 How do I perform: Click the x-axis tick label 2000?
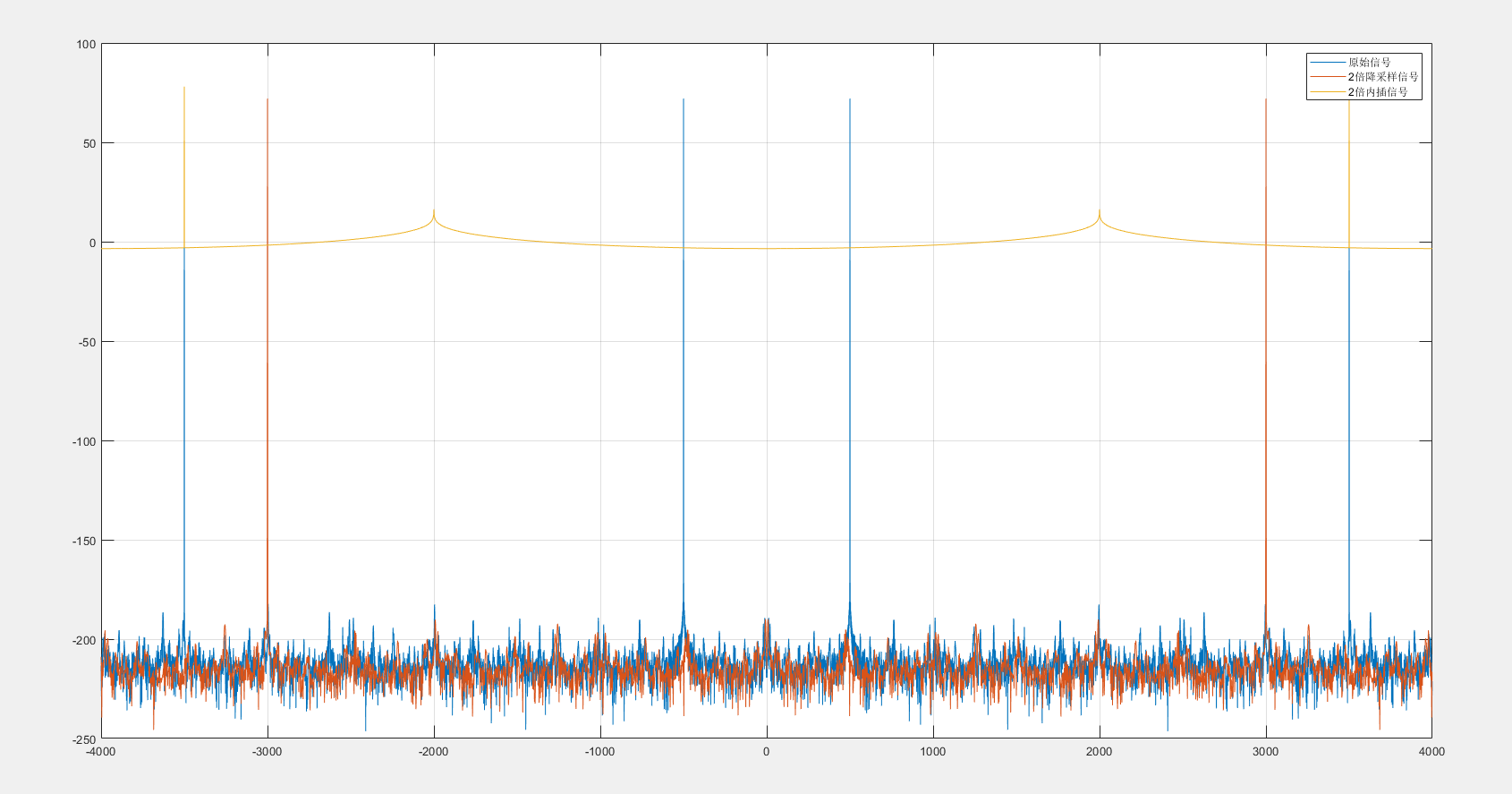pyautogui.click(x=1100, y=752)
